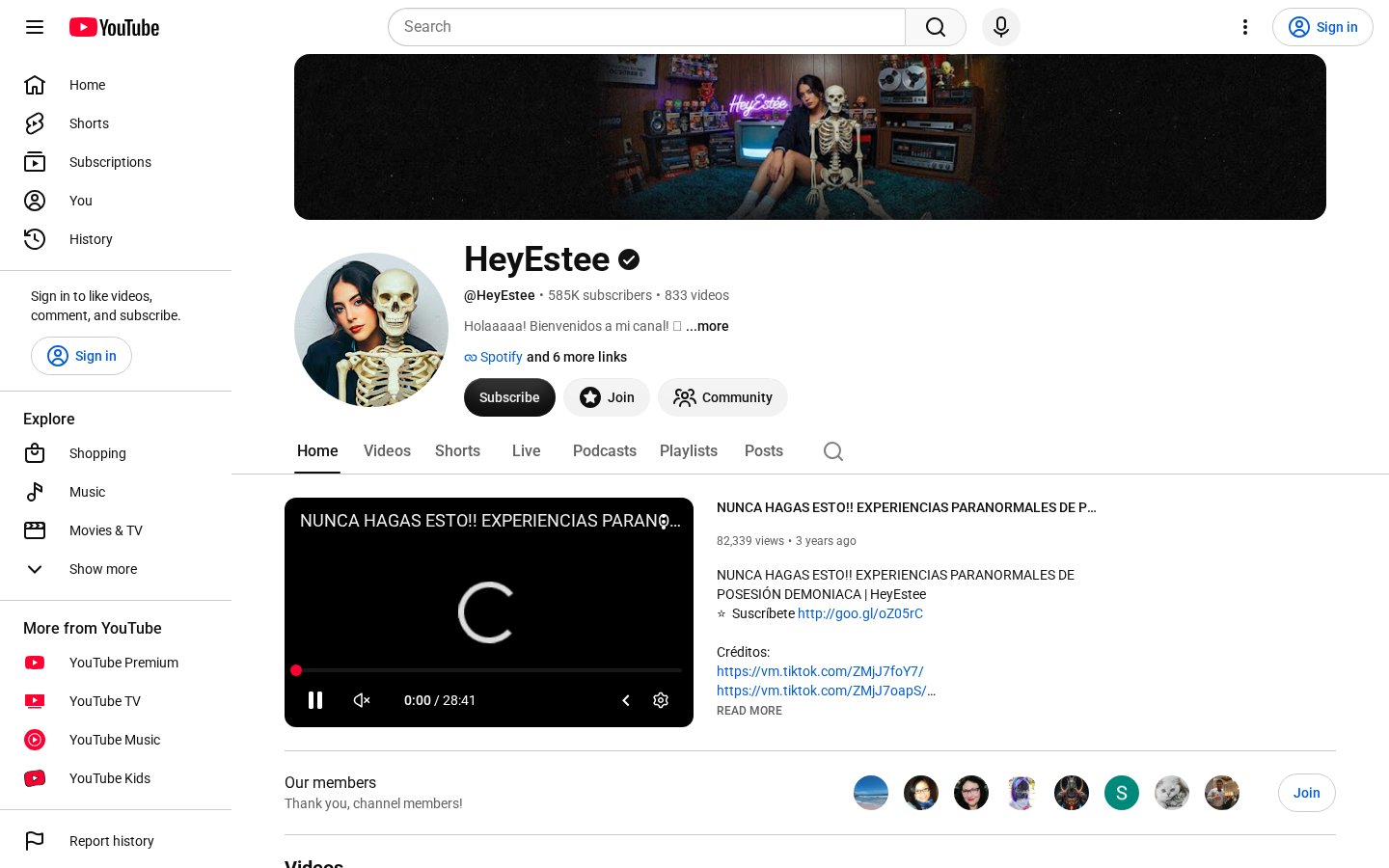Click the beach-photo member avatar
The image size is (1389, 868).
871,793
